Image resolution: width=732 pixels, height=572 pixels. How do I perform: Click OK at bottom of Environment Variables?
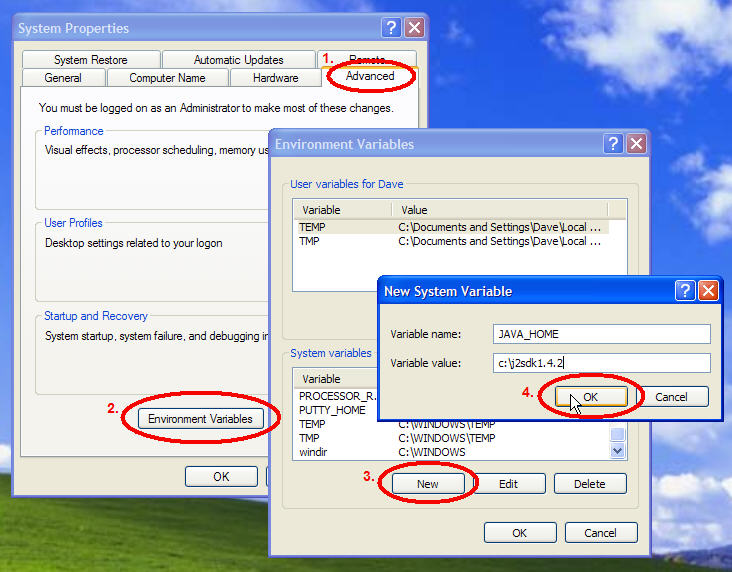coord(520,533)
